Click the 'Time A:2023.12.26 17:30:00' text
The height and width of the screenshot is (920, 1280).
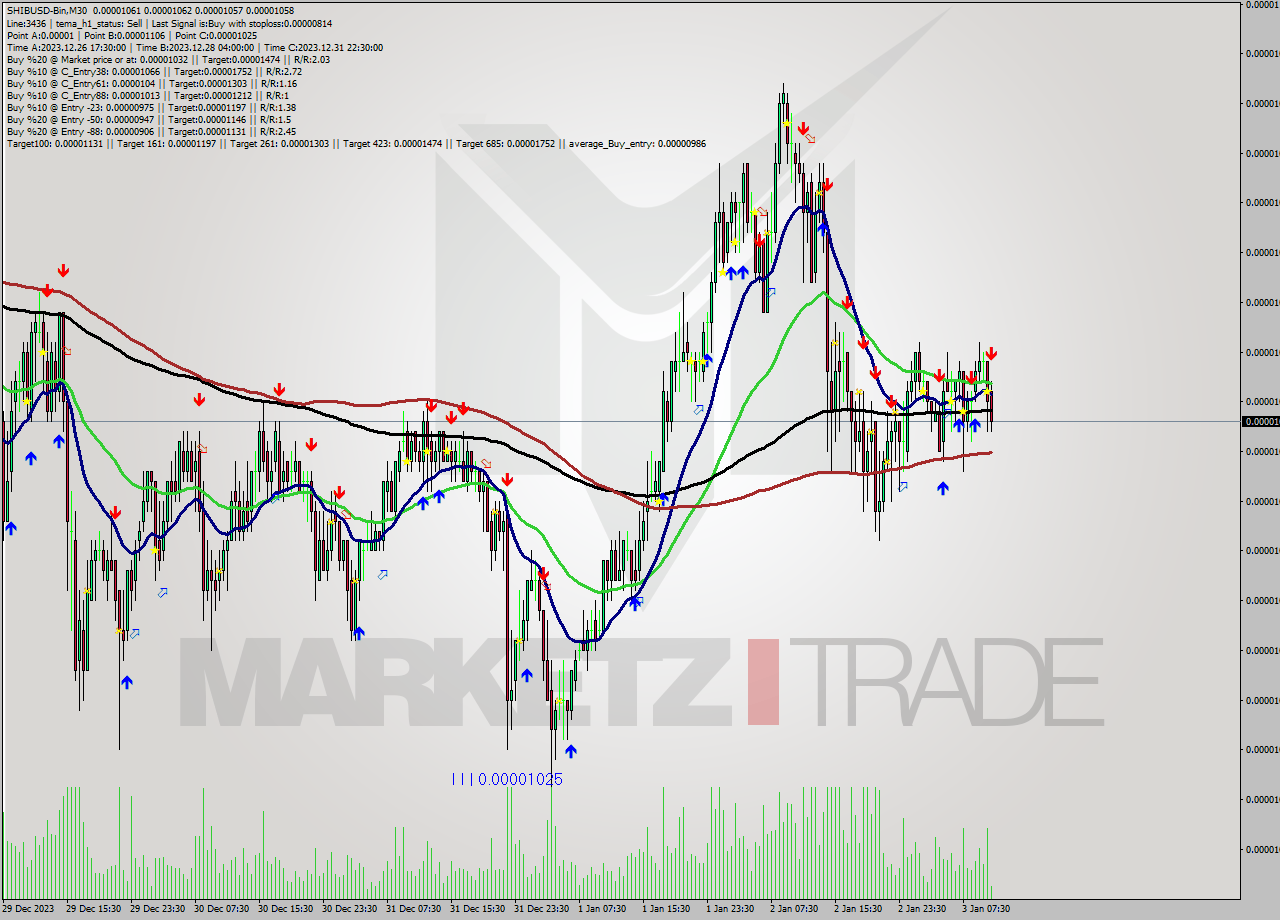point(66,47)
